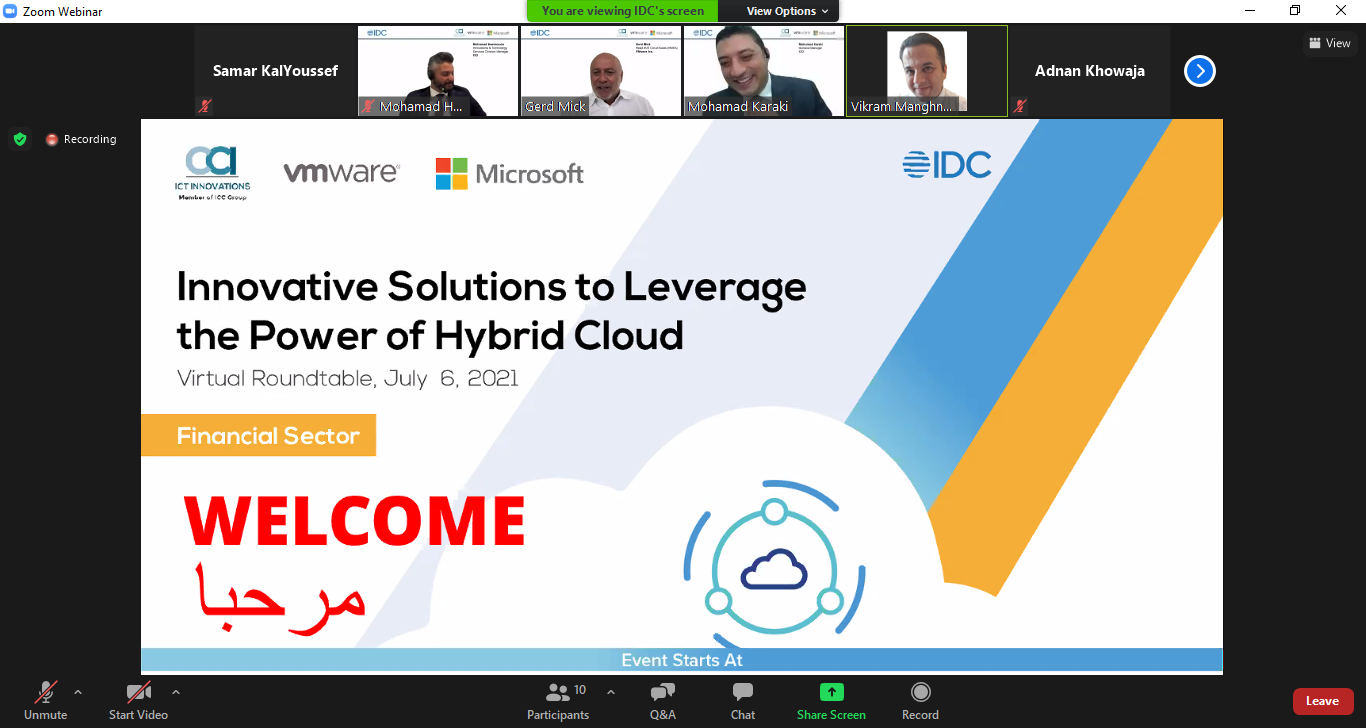Click the 'Event Starts At' bar
1366x728 pixels.
682,660
